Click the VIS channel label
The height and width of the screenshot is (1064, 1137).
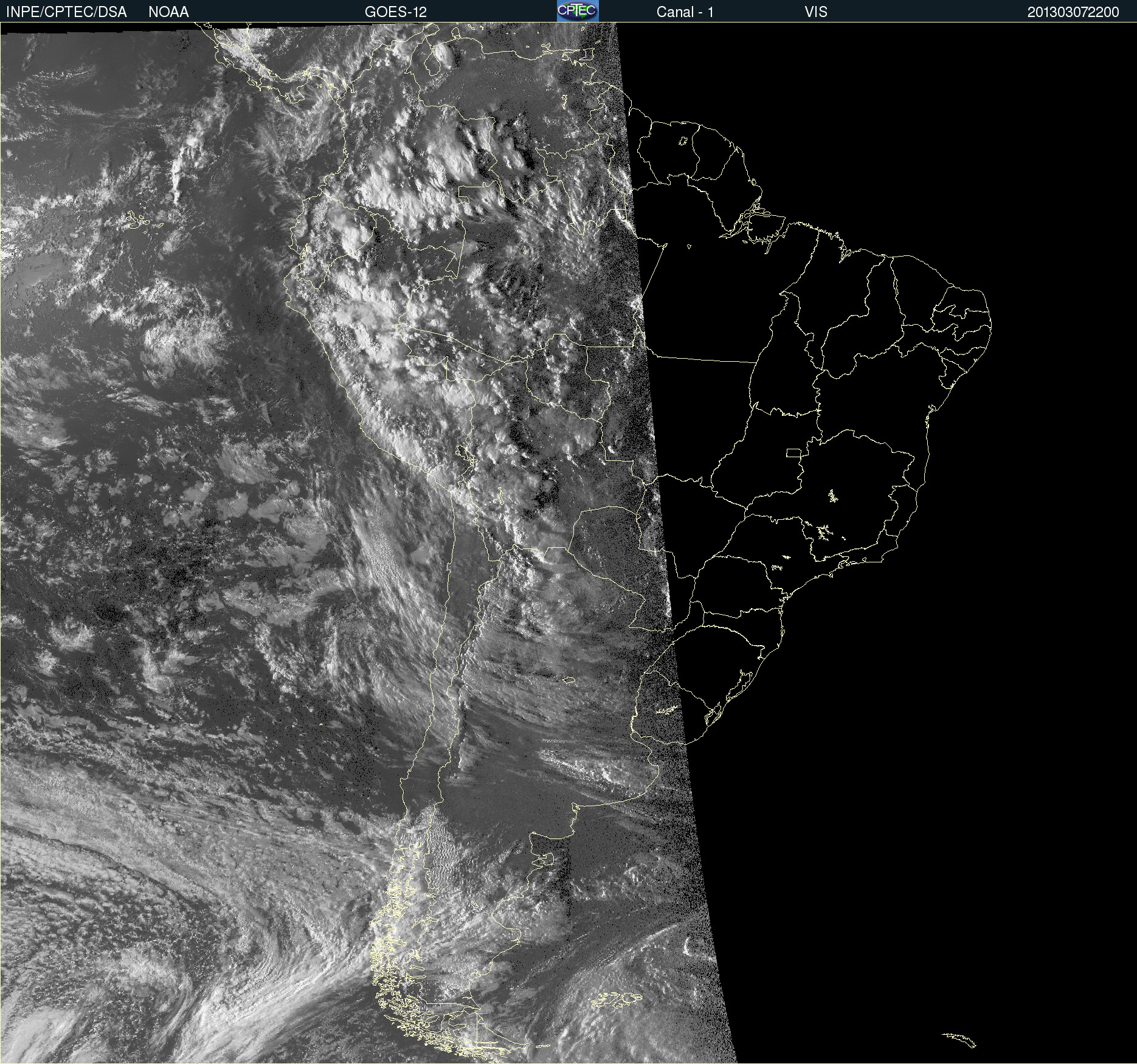[x=816, y=12]
